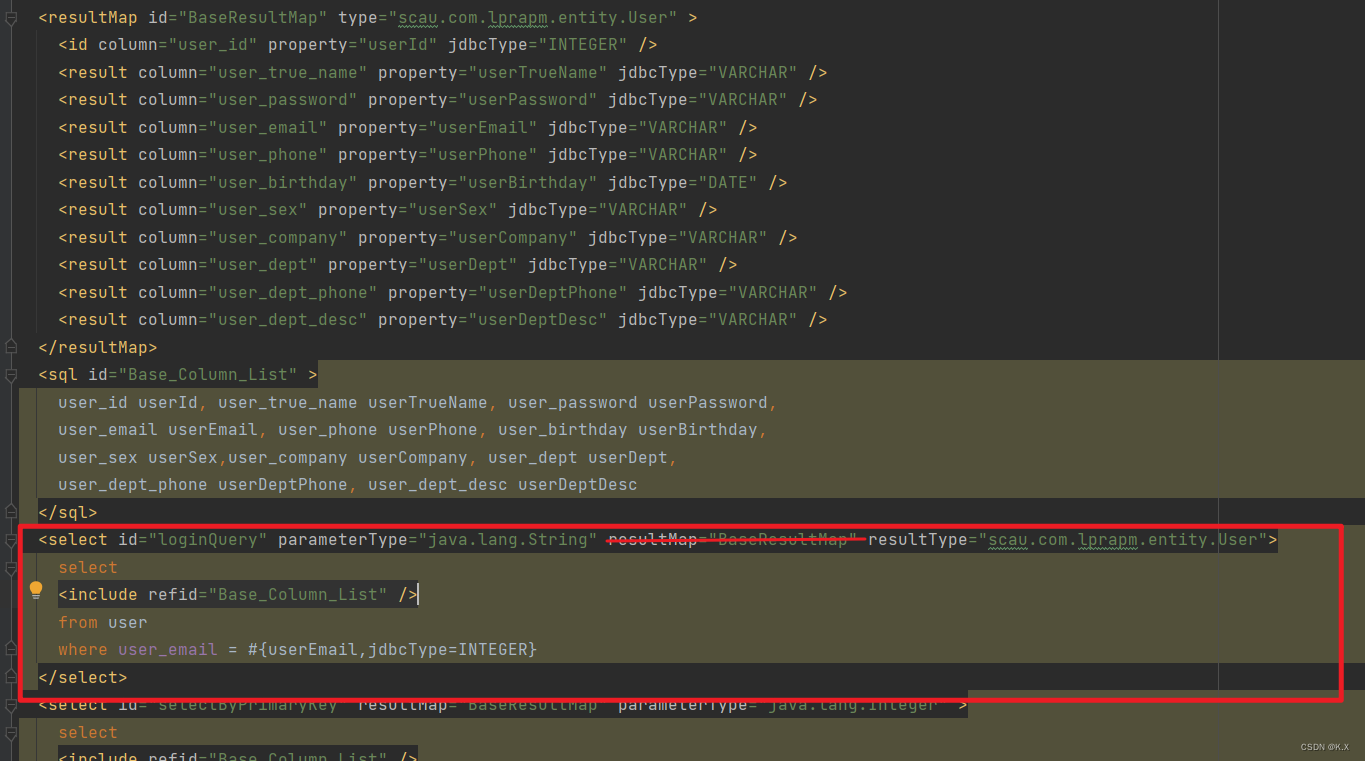
Task: Click "user_dept userDept" in sql list
Action: (x=578, y=457)
